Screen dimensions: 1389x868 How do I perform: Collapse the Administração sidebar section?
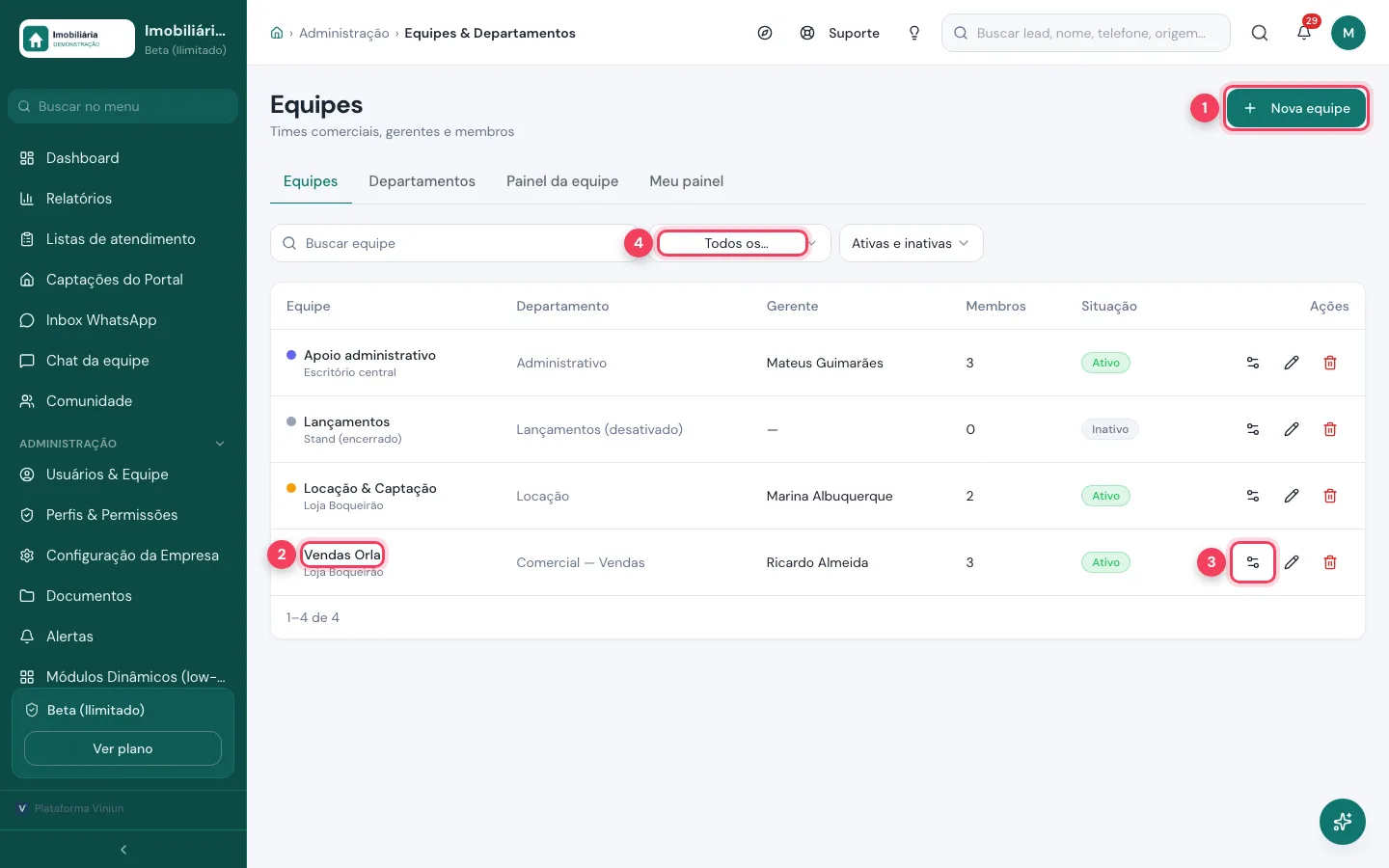(x=123, y=444)
